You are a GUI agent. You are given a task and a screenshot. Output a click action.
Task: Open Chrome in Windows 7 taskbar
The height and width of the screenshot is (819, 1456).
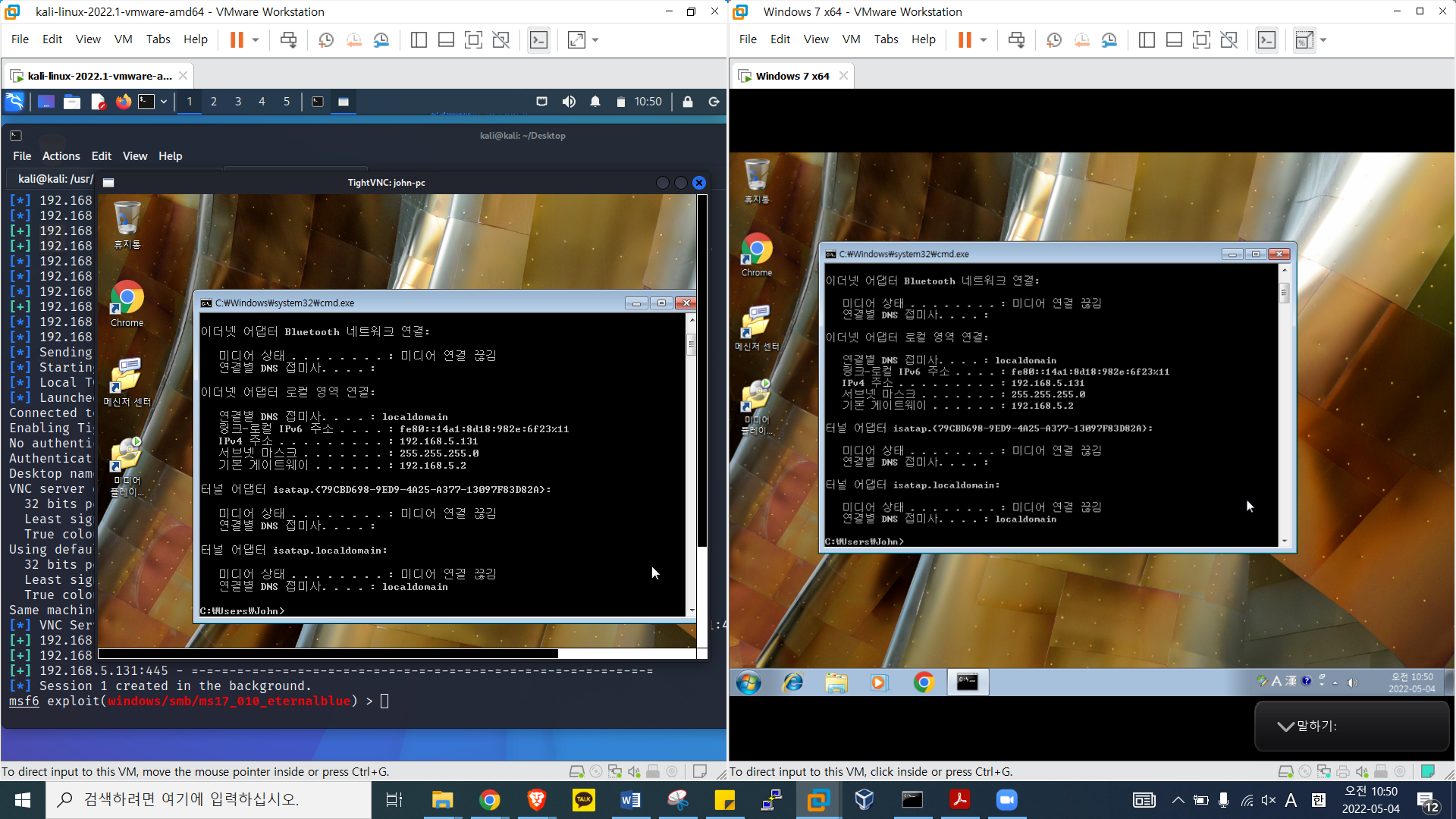[x=923, y=682]
